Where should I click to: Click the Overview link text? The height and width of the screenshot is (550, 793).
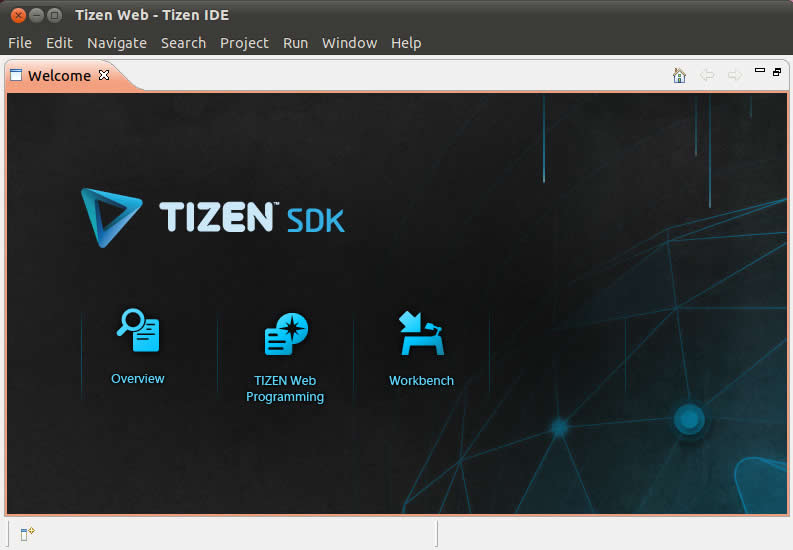(138, 379)
